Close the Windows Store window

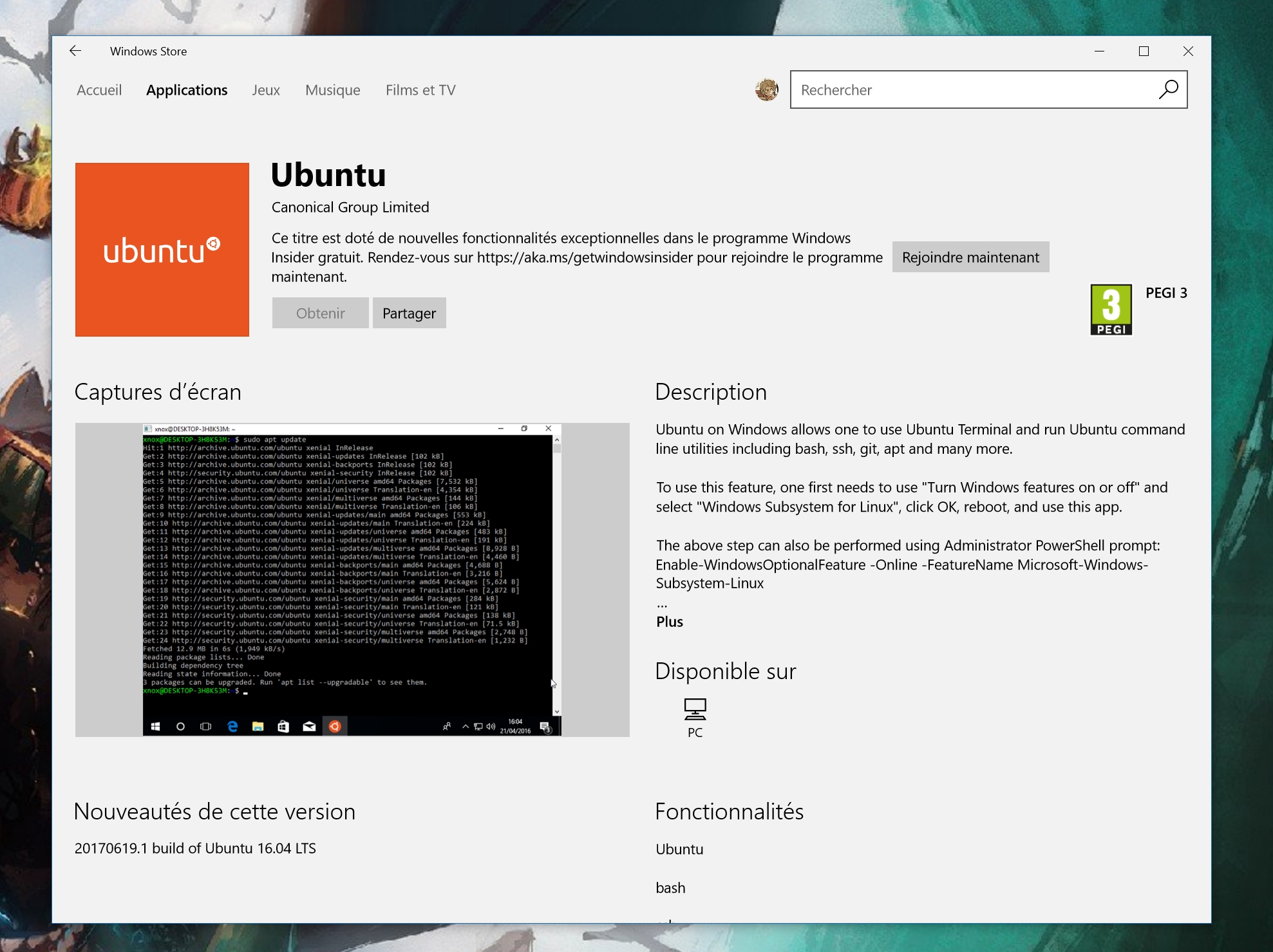pyautogui.click(x=1188, y=51)
